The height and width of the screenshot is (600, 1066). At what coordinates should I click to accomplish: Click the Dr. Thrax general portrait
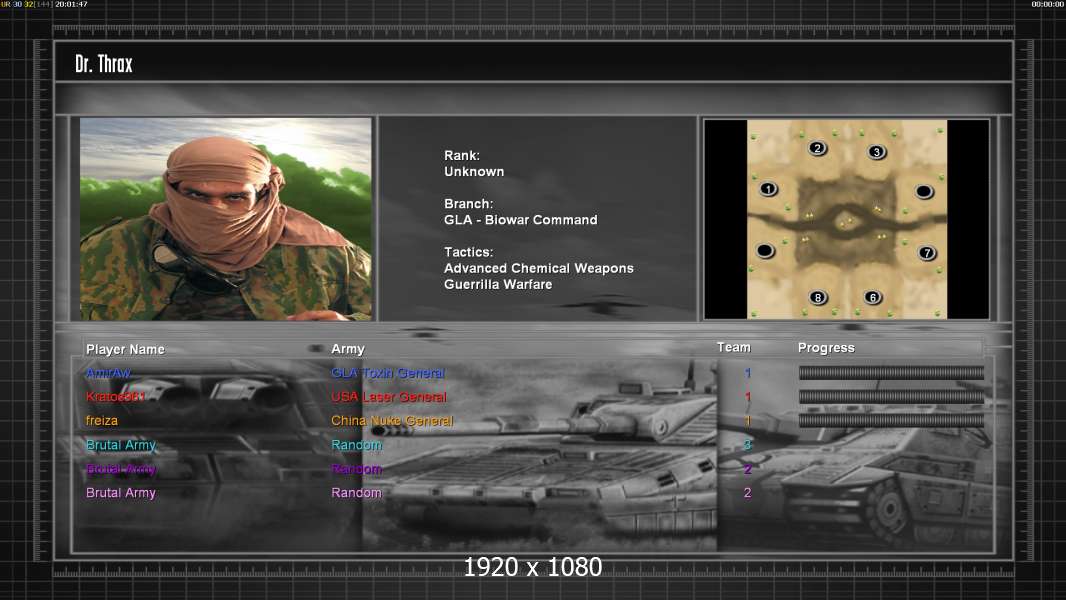point(226,219)
